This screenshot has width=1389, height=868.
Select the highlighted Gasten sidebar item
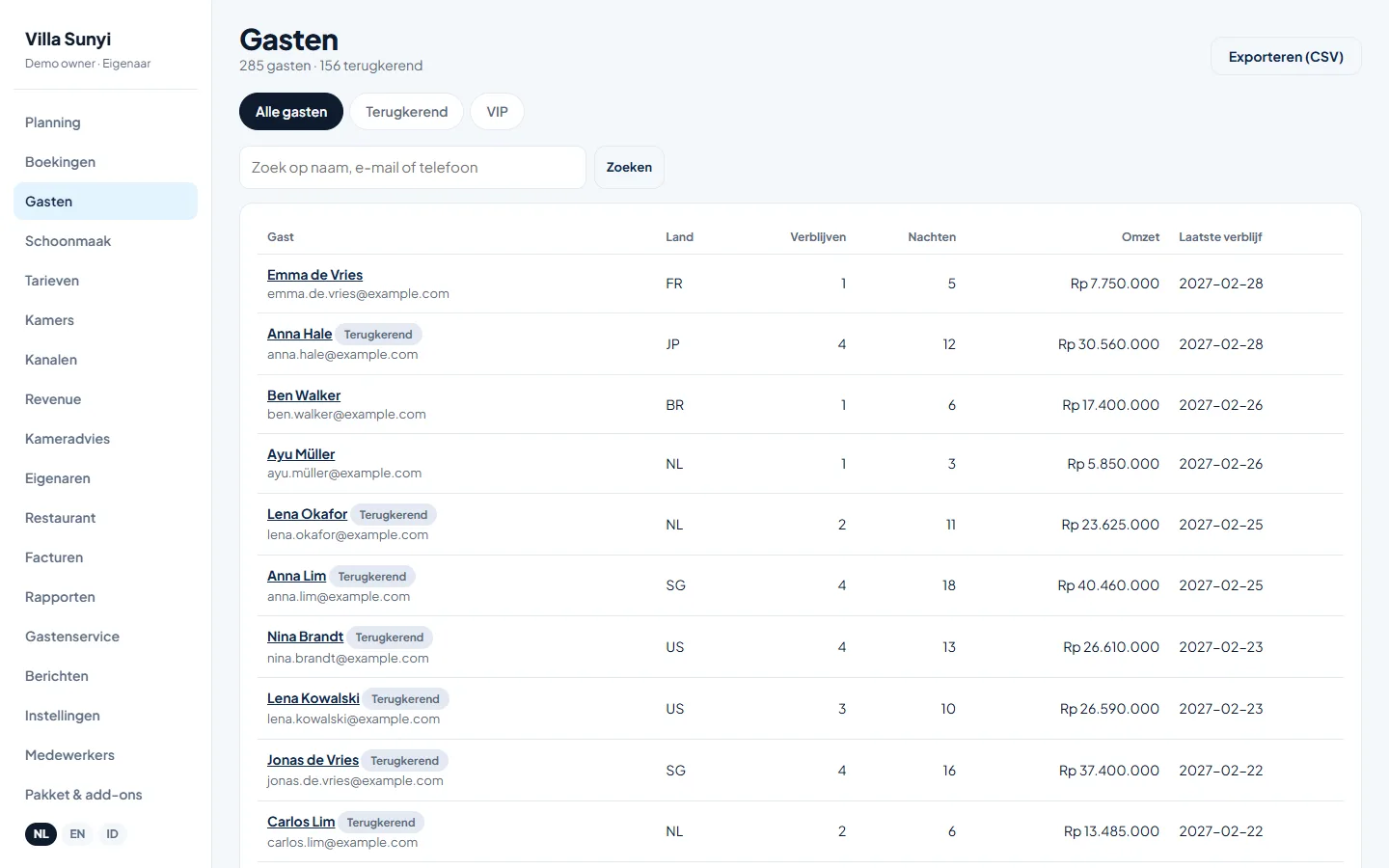[105, 202]
